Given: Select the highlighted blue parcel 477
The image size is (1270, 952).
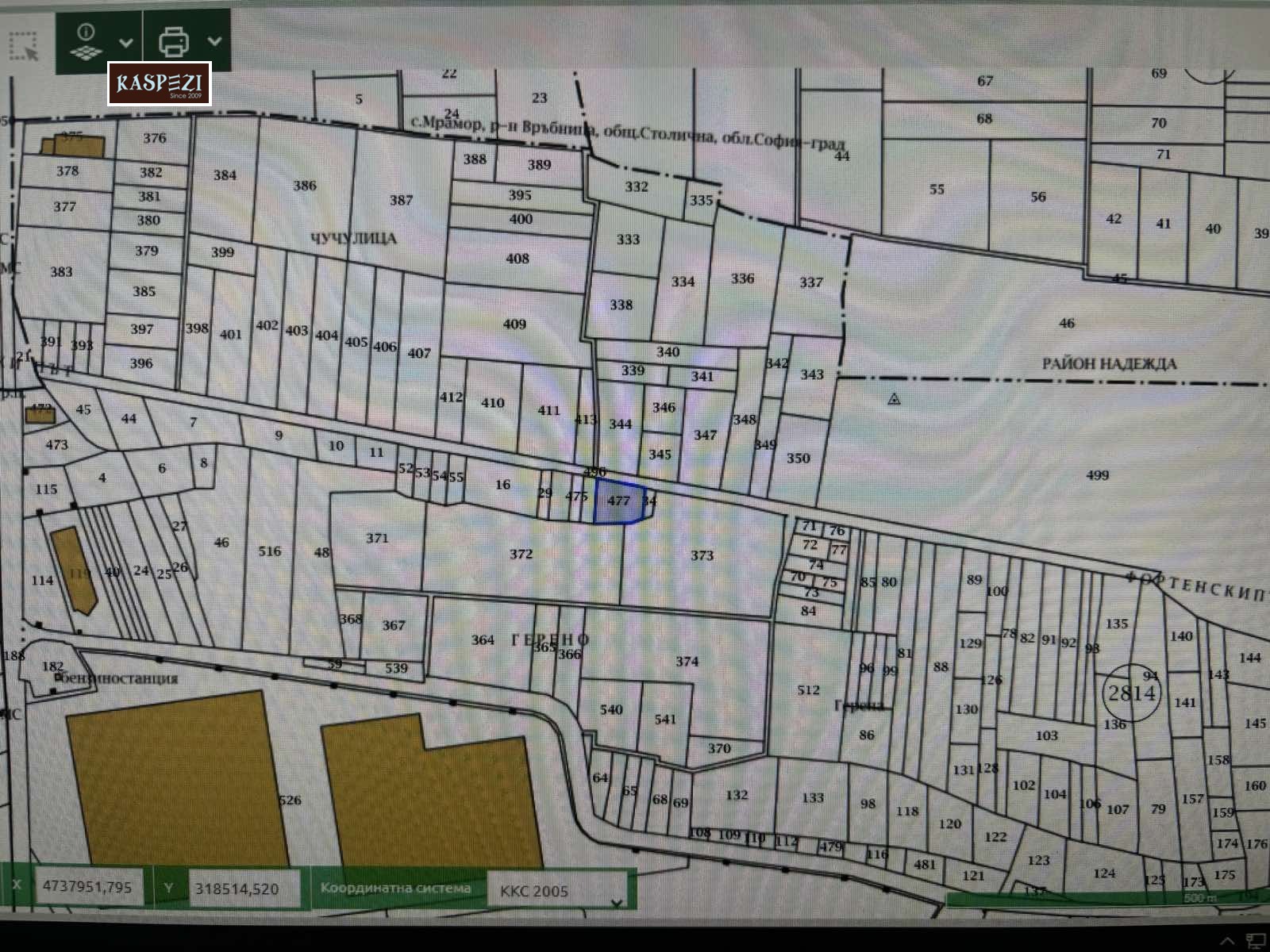Looking at the screenshot, I should coord(619,501).
